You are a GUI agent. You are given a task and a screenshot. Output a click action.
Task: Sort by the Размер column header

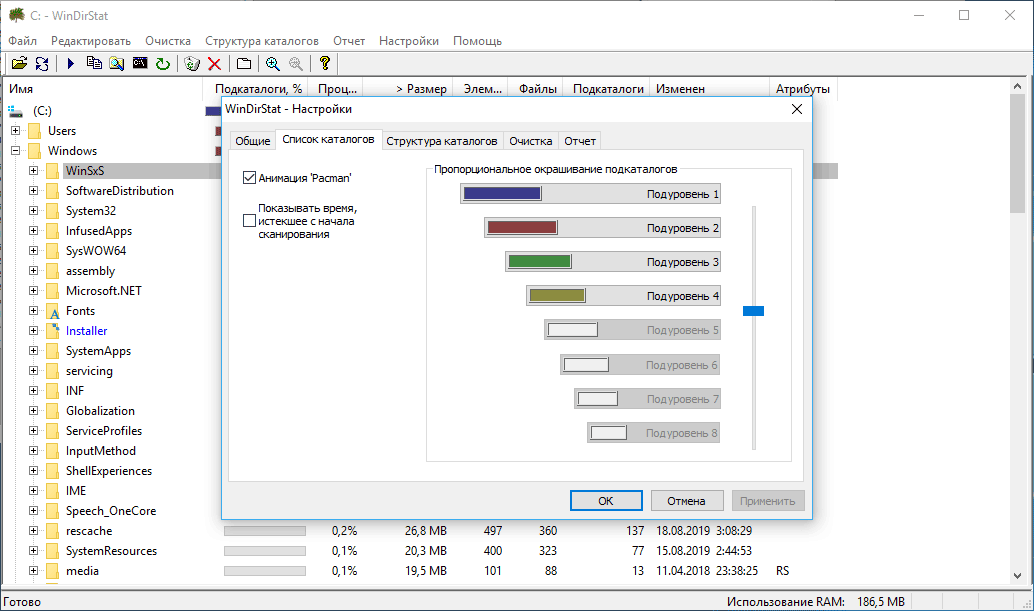408,89
